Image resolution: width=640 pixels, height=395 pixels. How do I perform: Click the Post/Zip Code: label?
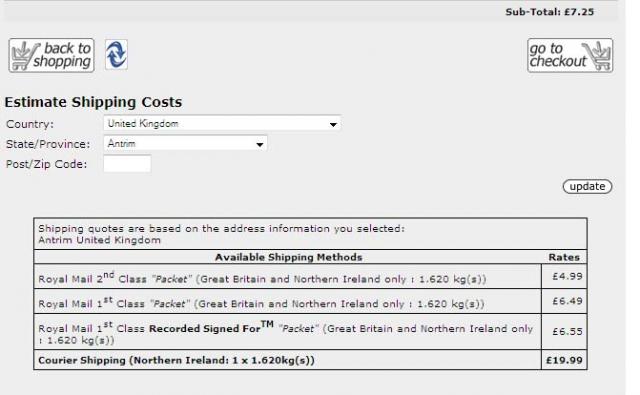(47, 164)
